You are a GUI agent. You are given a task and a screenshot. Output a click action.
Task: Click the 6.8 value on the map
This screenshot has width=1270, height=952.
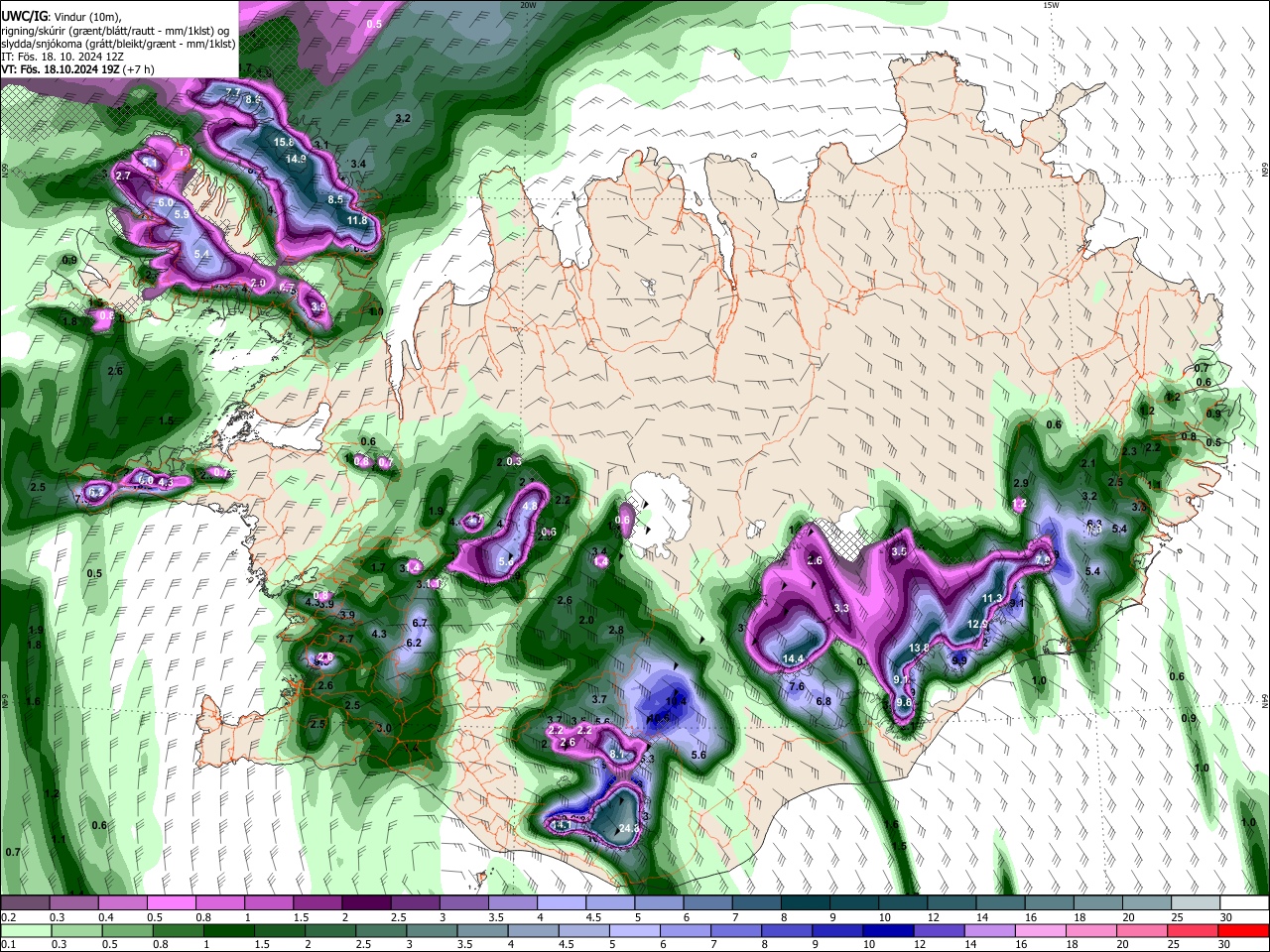click(x=824, y=701)
